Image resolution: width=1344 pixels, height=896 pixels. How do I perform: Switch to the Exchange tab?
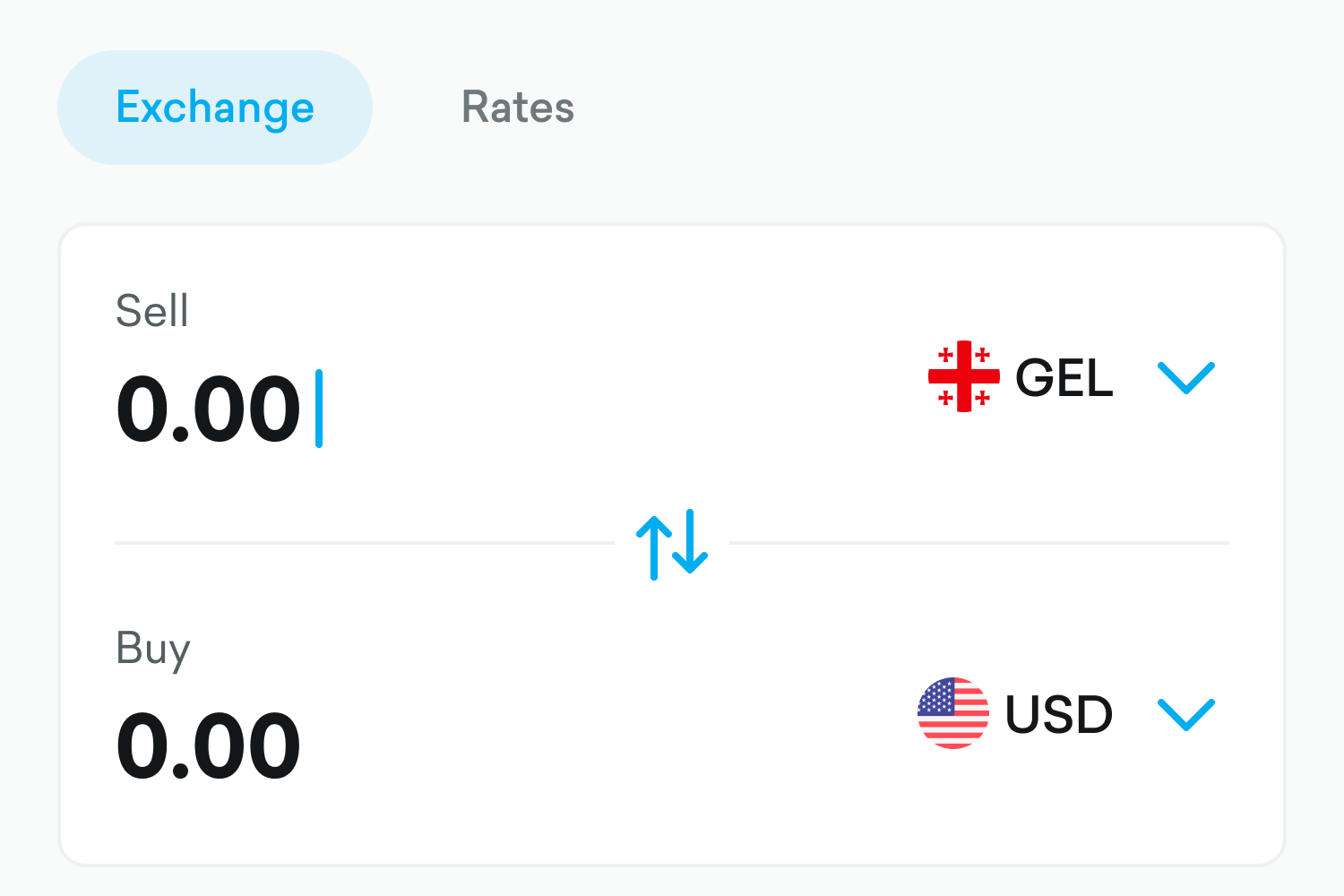point(215,108)
